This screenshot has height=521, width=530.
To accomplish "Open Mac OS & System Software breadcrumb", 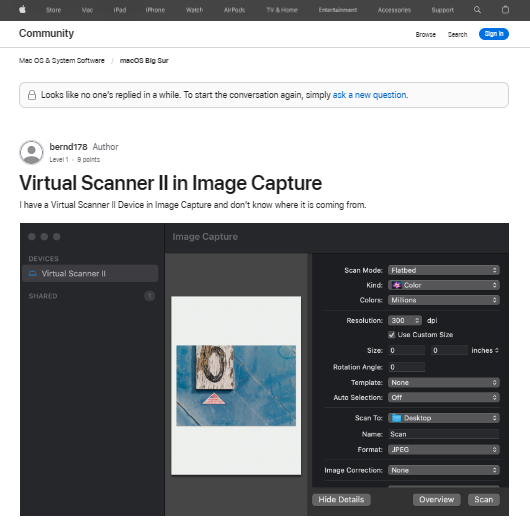I will point(62,61).
